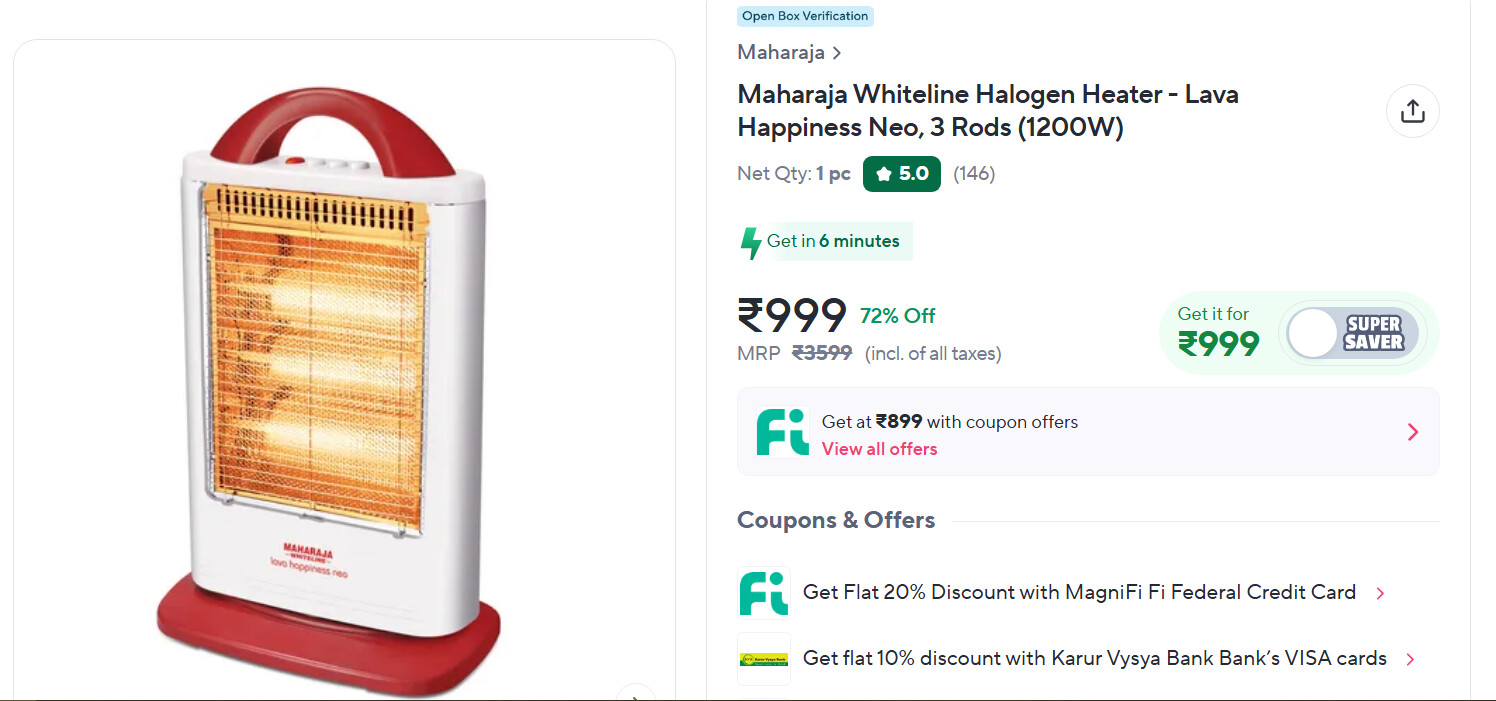1496x701 pixels.
Task: Click the View all offers link
Action: (x=879, y=449)
